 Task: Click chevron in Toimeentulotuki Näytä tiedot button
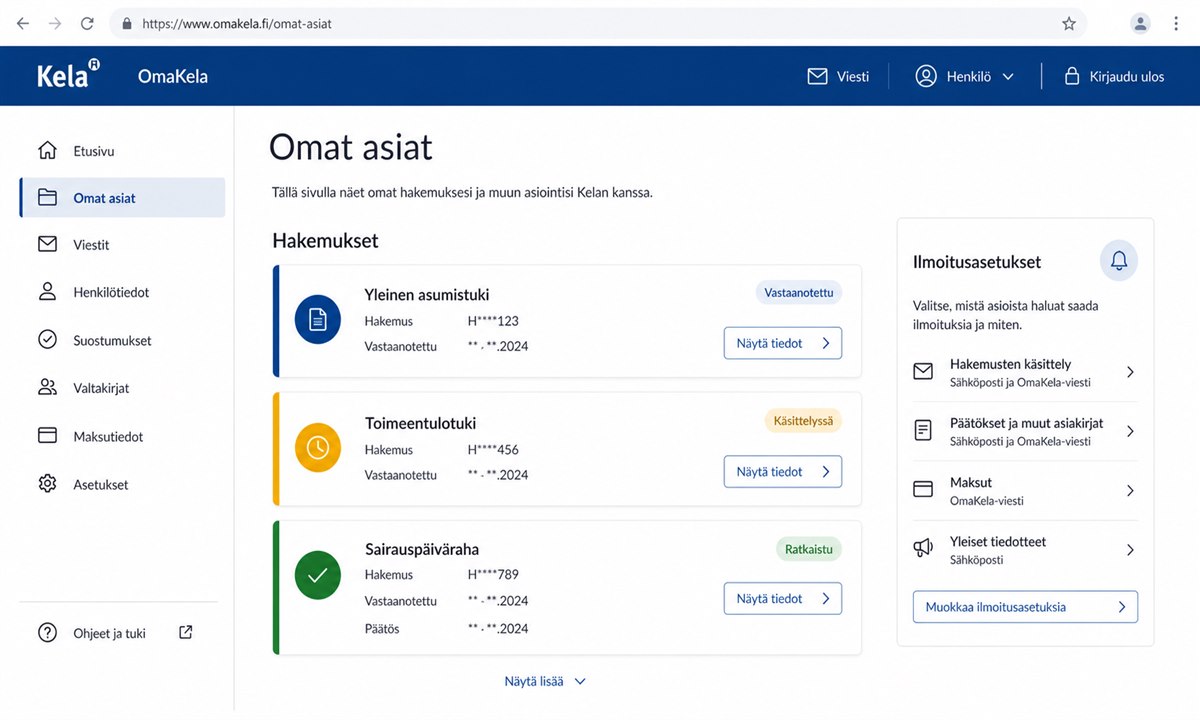tap(826, 471)
